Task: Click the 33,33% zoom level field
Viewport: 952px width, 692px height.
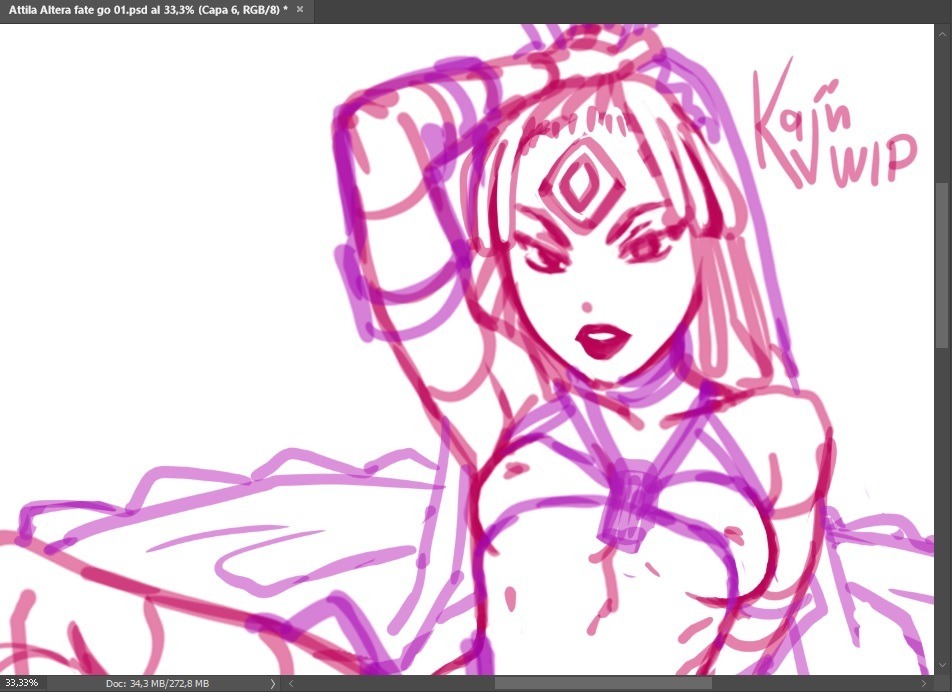Action: click(x=23, y=684)
